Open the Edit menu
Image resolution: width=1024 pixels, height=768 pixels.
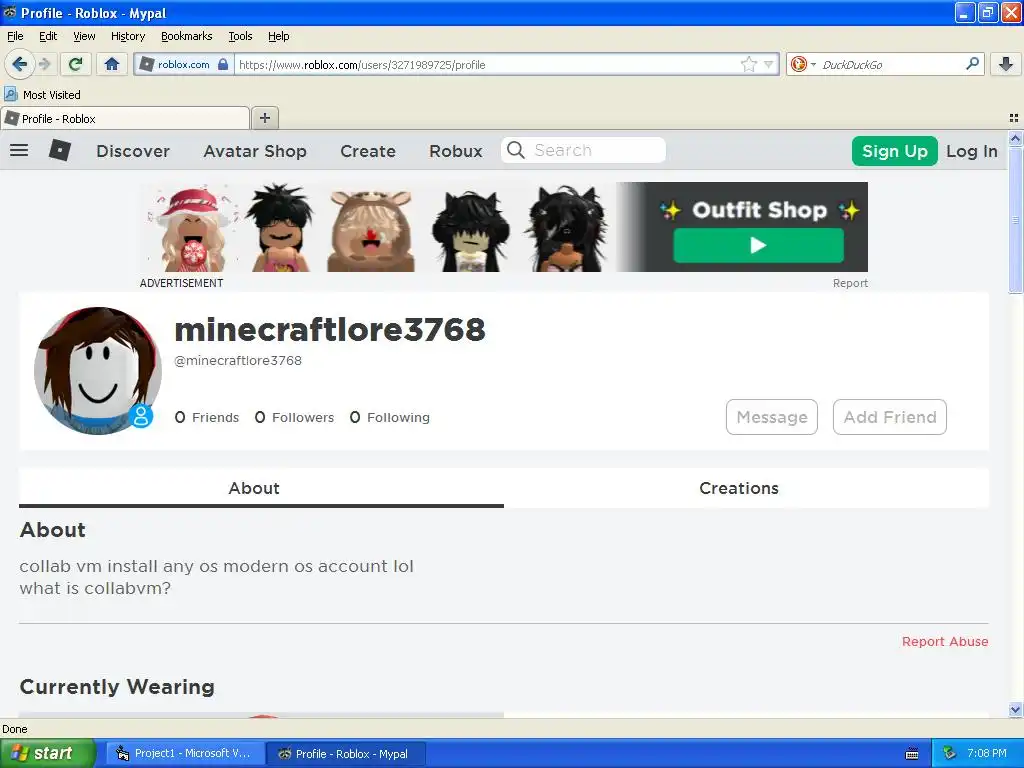[x=48, y=36]
